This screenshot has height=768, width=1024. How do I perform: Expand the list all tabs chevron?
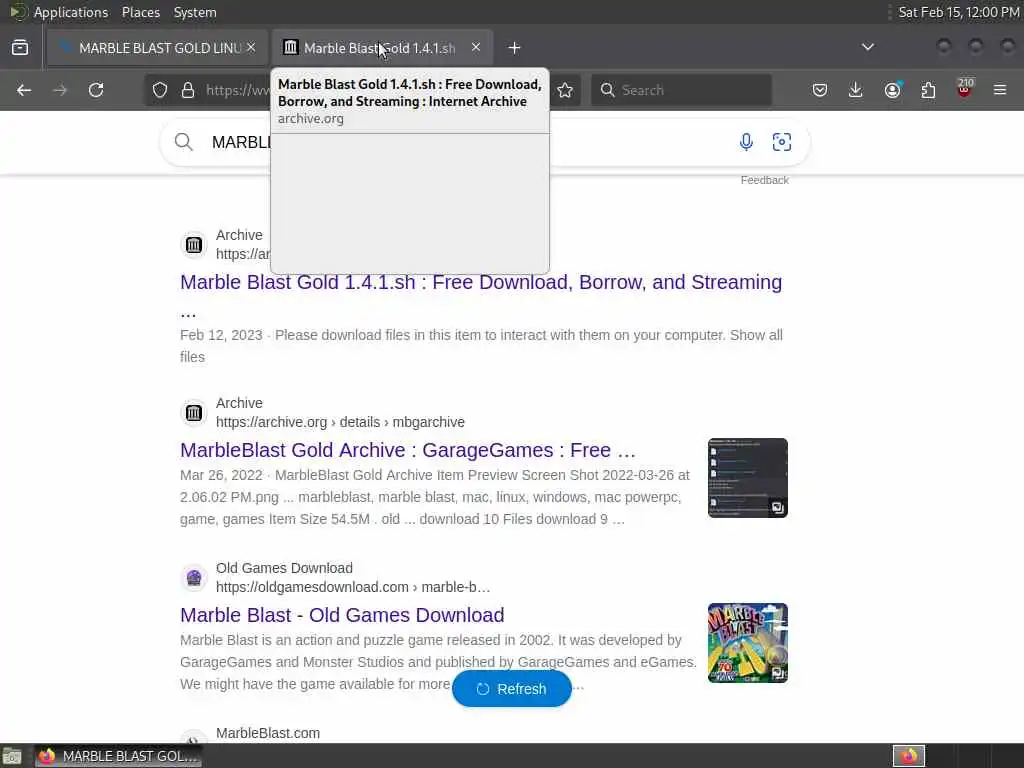pyautogui.click(x=868, y=47)
